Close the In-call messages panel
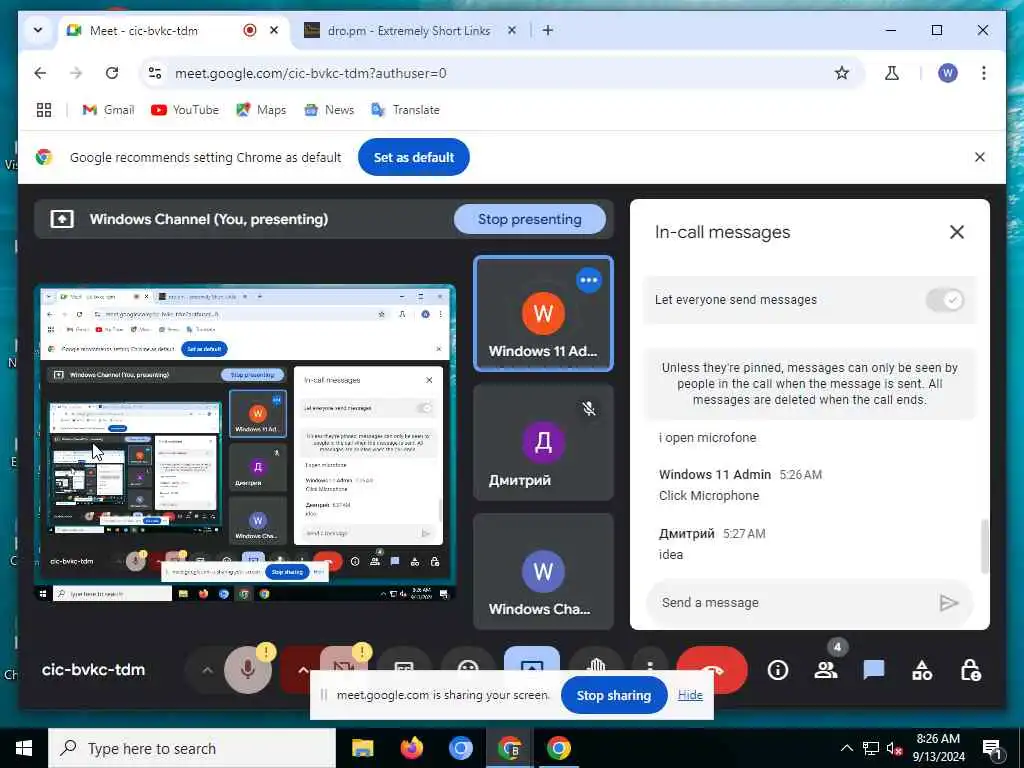 (957, 232)
